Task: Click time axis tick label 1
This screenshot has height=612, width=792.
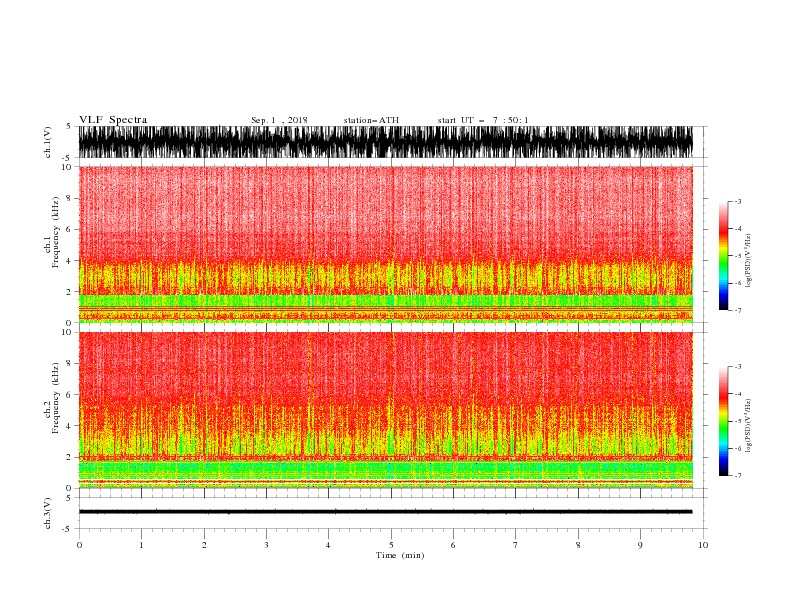Action: point(142,545)
